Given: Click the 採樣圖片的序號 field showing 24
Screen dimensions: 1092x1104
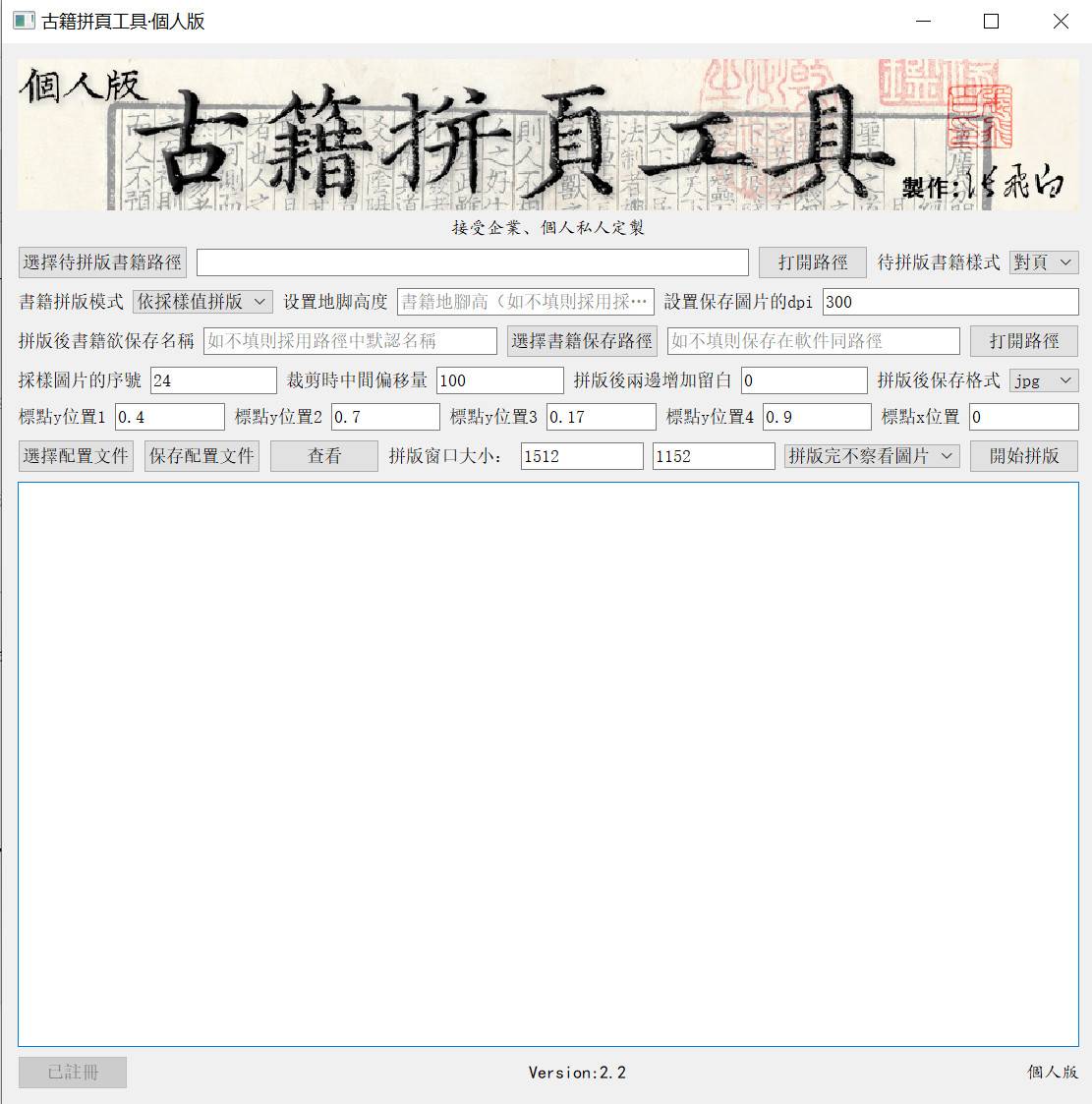Looking at the screenshot, I should (212, 380).
